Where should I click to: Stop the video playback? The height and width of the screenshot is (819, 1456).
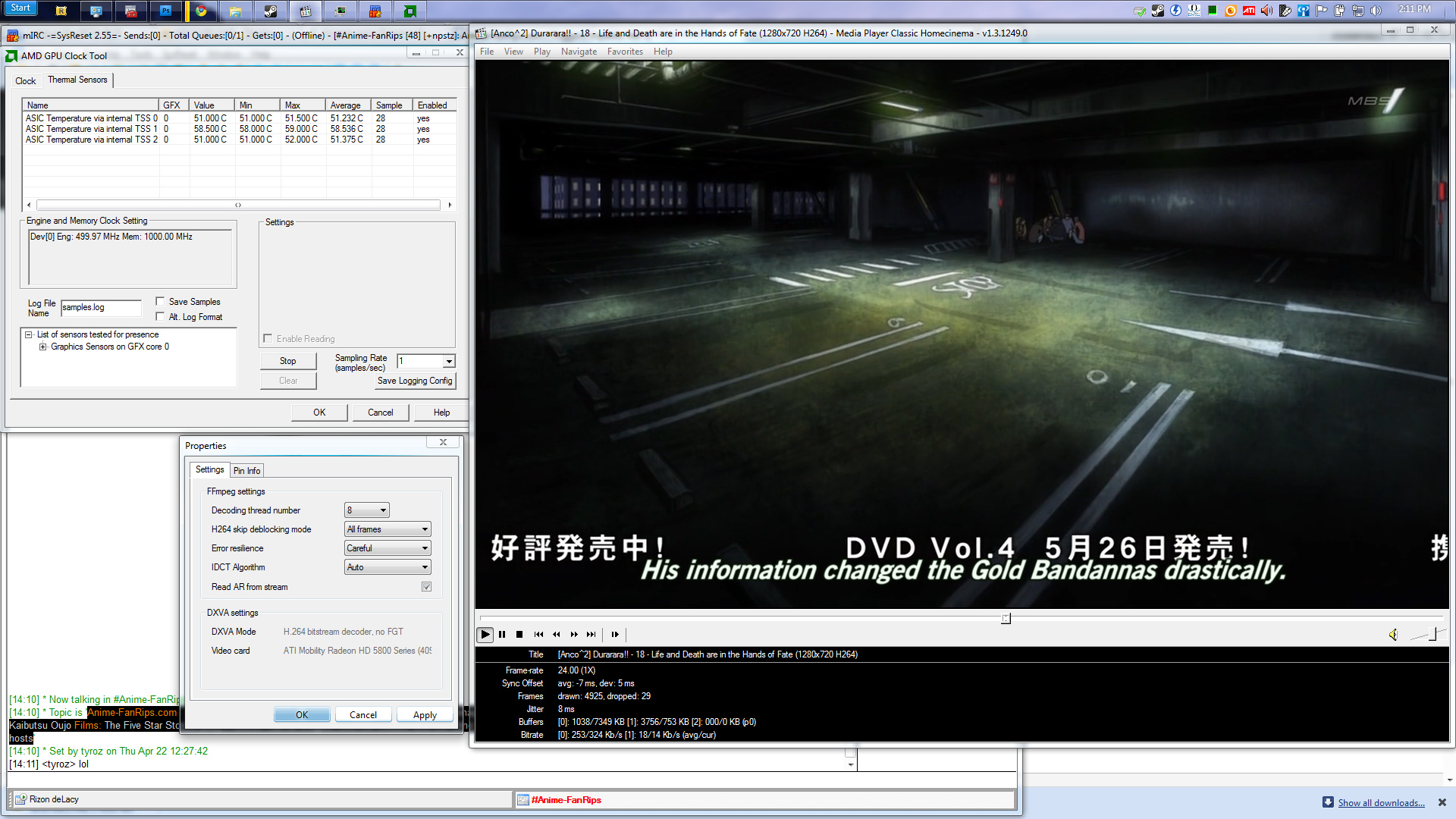click(x=519, y=635)
